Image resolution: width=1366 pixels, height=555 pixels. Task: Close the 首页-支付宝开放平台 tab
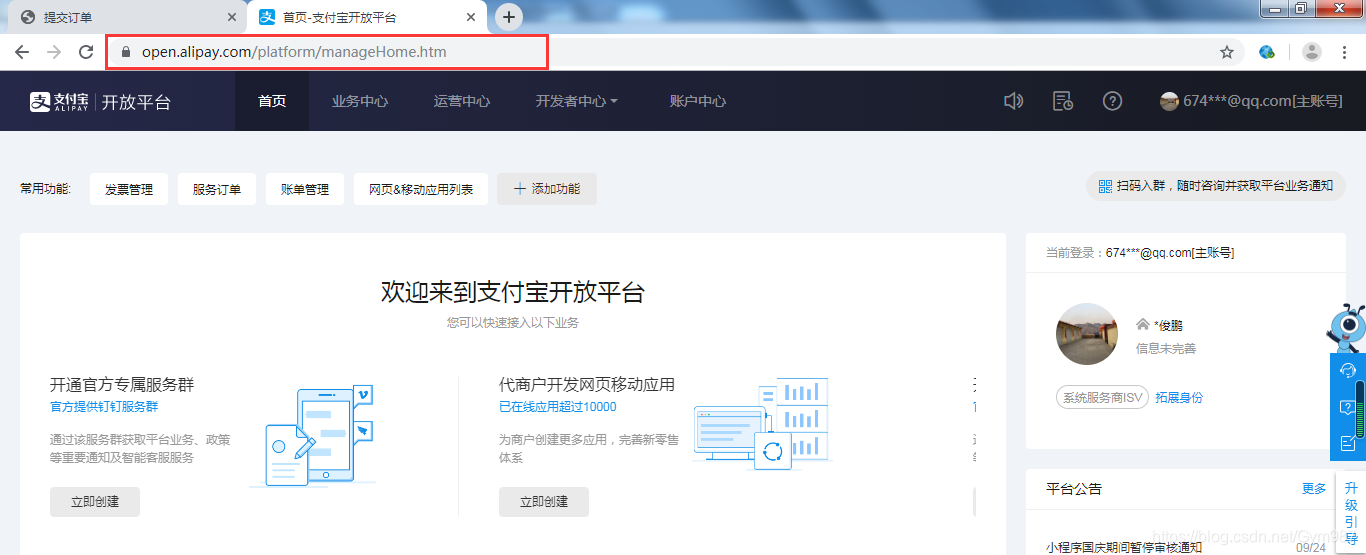coord(471,17)
